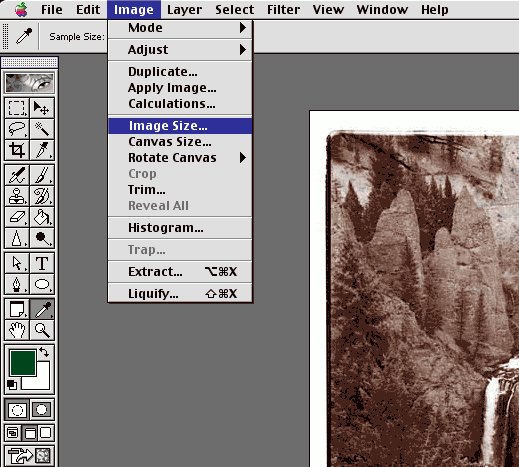The image size is (519, 467).
Task: Choose the Hand tool
Action: coord(17,330)
